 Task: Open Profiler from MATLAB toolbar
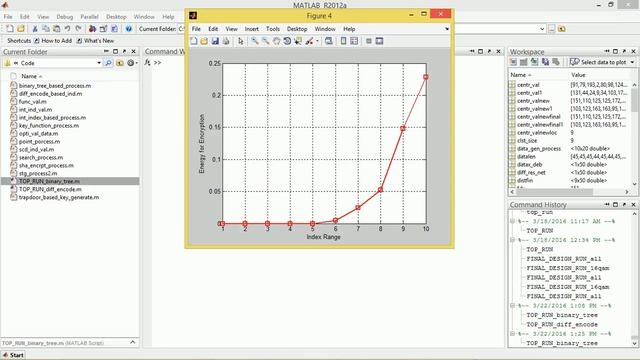[114, 29]
